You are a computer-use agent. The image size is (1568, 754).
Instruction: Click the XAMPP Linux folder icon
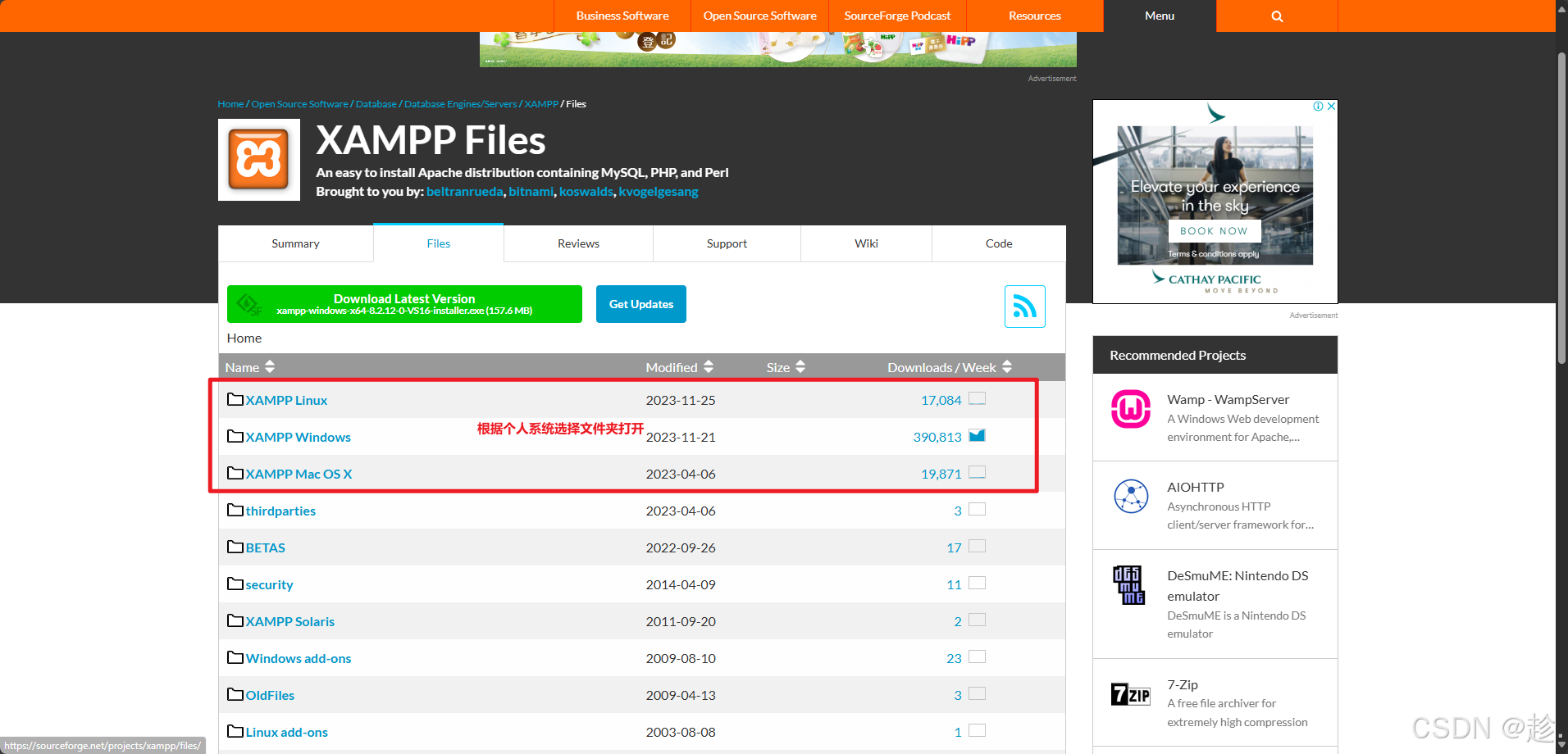(235, 399)
